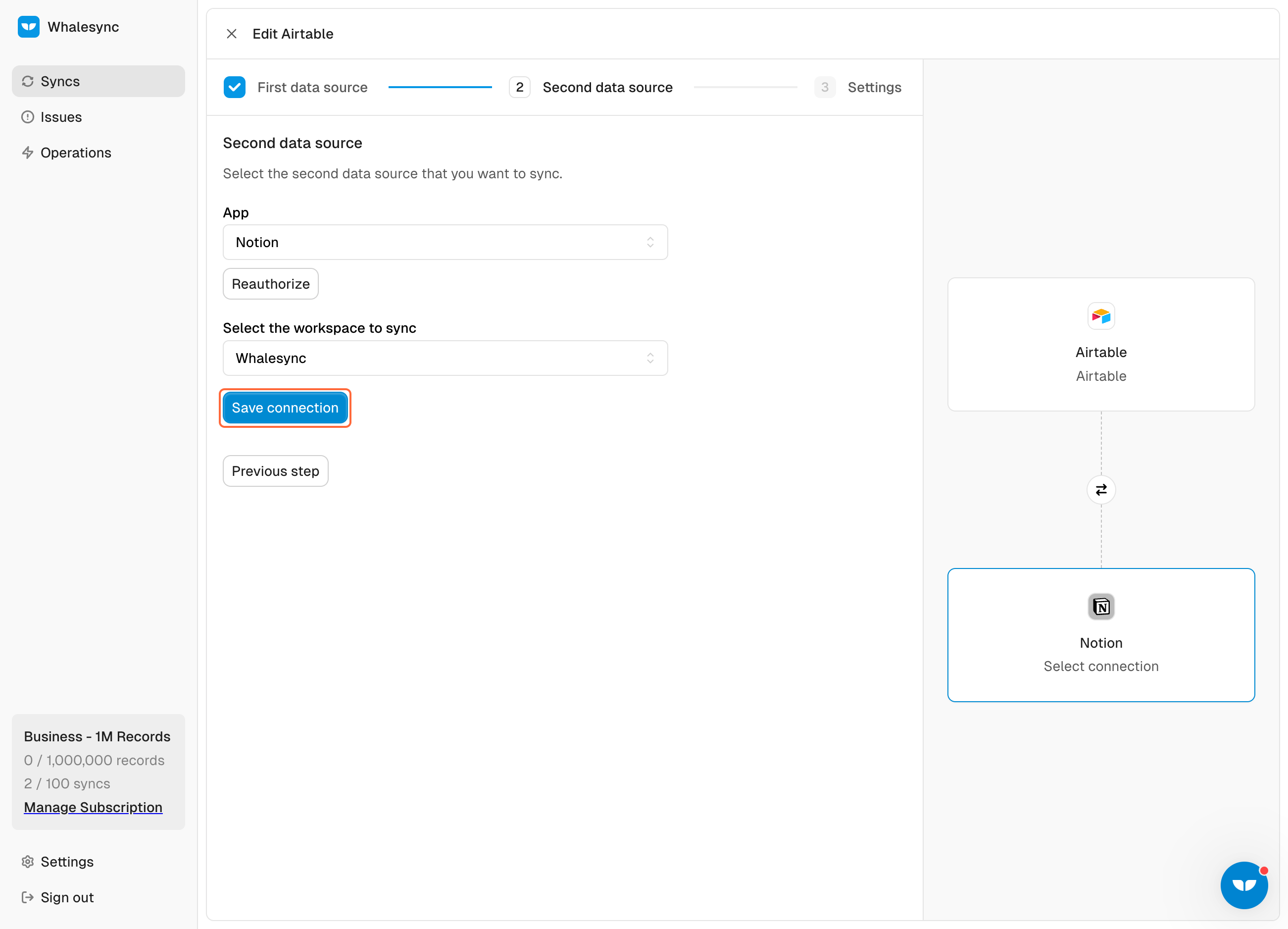Click the two-way sync arrows icon

[1101, 490]
